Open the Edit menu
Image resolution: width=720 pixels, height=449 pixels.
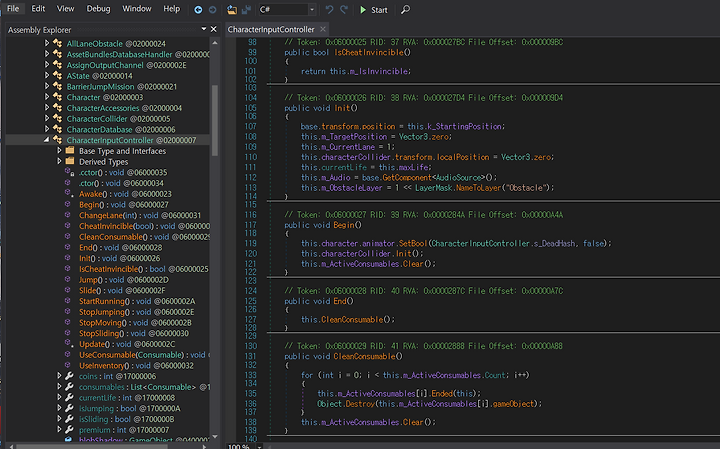(38, 9)
